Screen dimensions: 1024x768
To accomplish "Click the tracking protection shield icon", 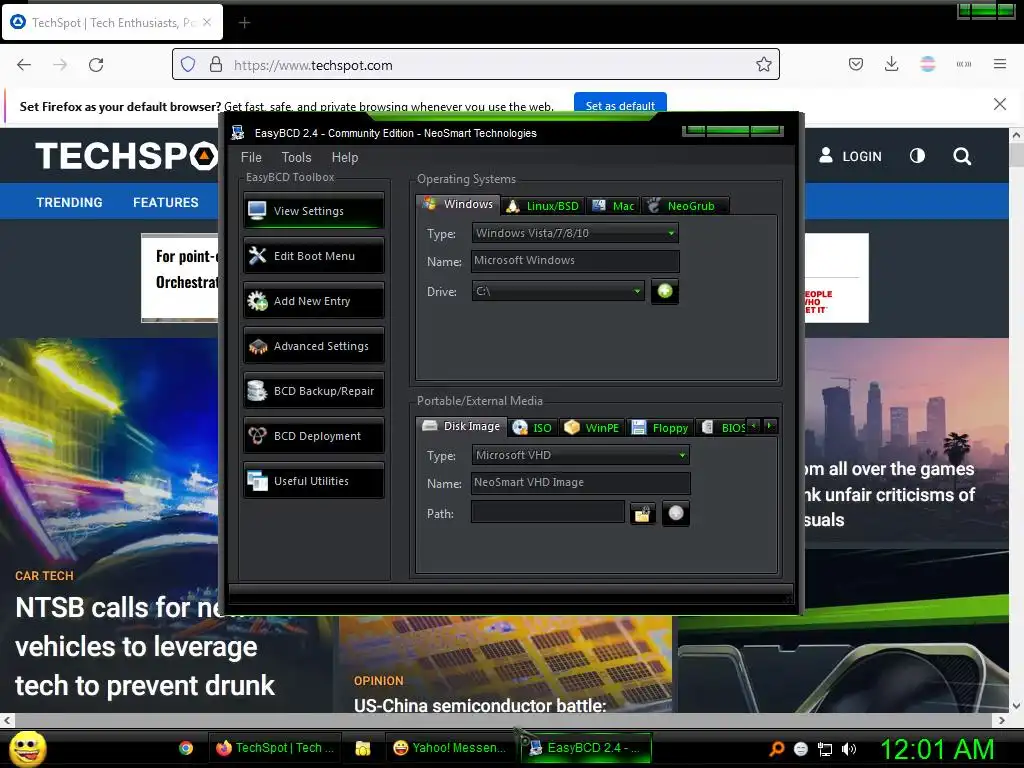I will tap(188, 65).
